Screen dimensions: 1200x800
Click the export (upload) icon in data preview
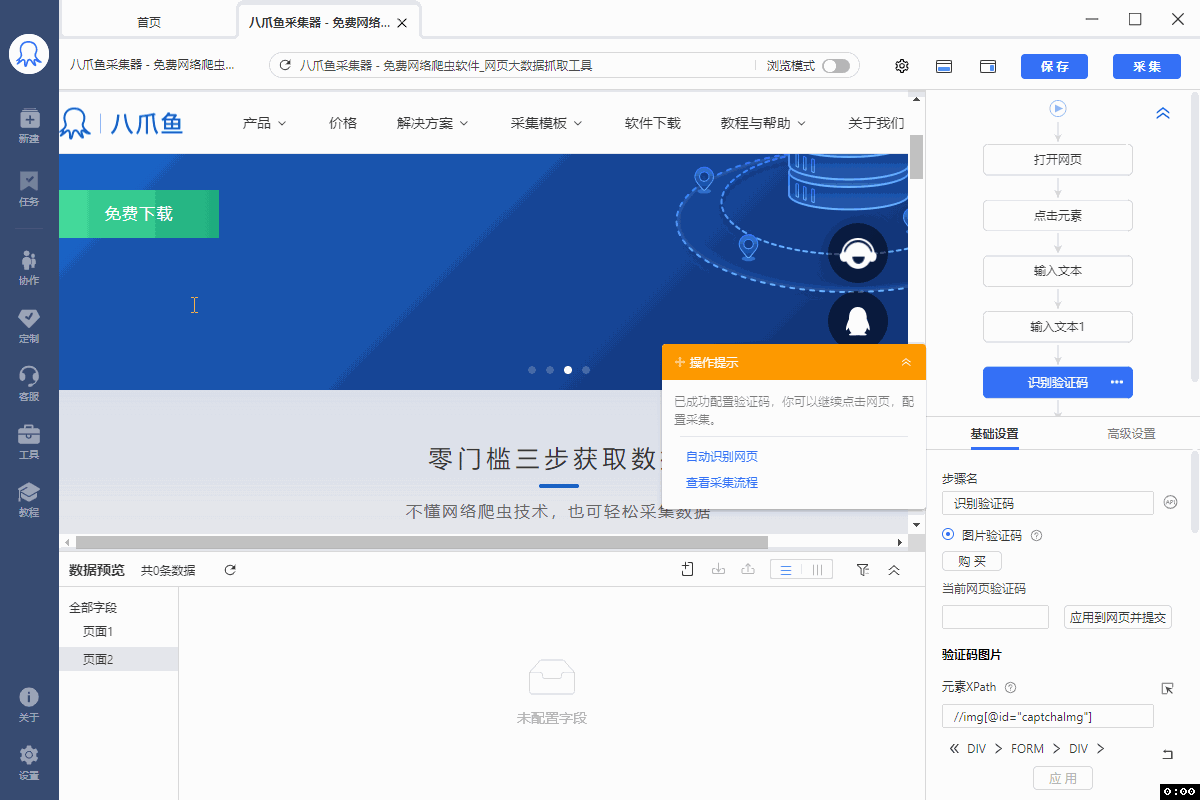tap(748, 569)
